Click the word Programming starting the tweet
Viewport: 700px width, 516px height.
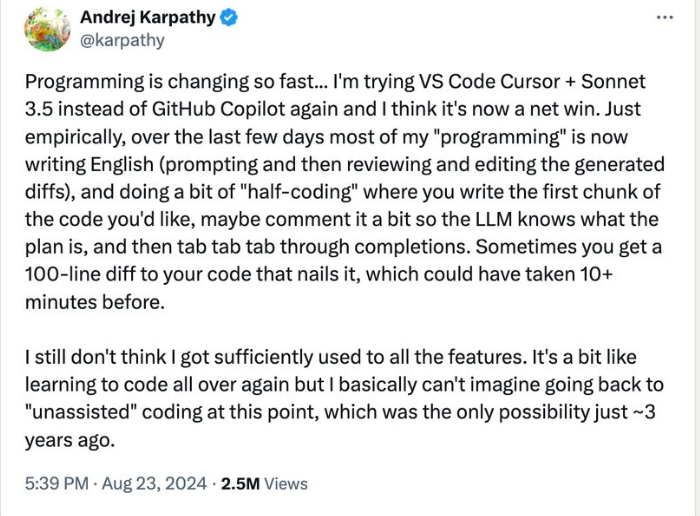coord(85,82)
